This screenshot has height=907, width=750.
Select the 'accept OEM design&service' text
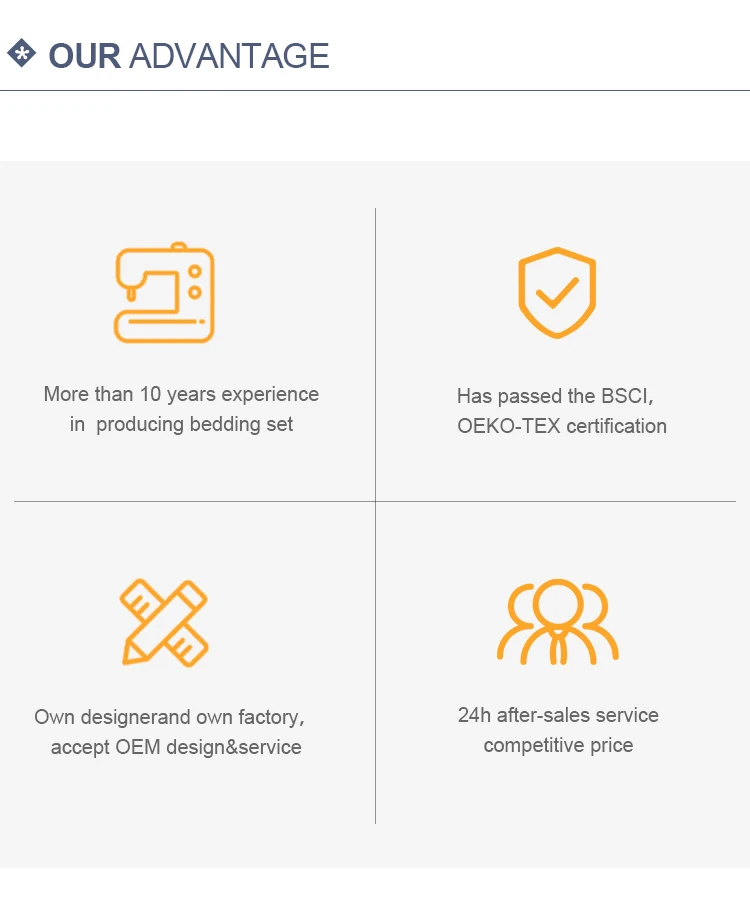tap(176, 747)
